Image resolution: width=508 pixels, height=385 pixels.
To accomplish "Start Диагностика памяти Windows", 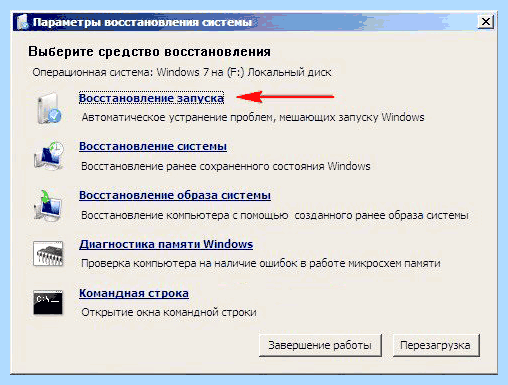I will click(166, 244).
